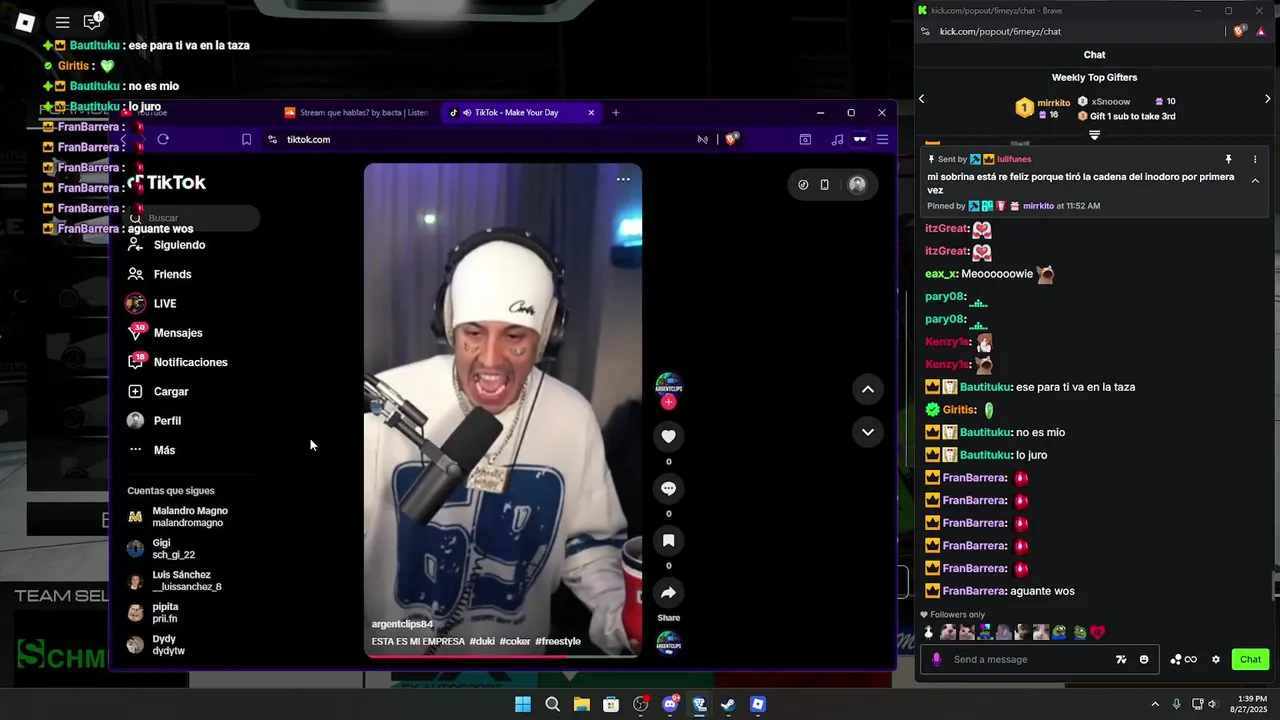This screenshot has height=720, width=1280.
Task: Like the TikTok video with heart icon
Action: (668, 436)
